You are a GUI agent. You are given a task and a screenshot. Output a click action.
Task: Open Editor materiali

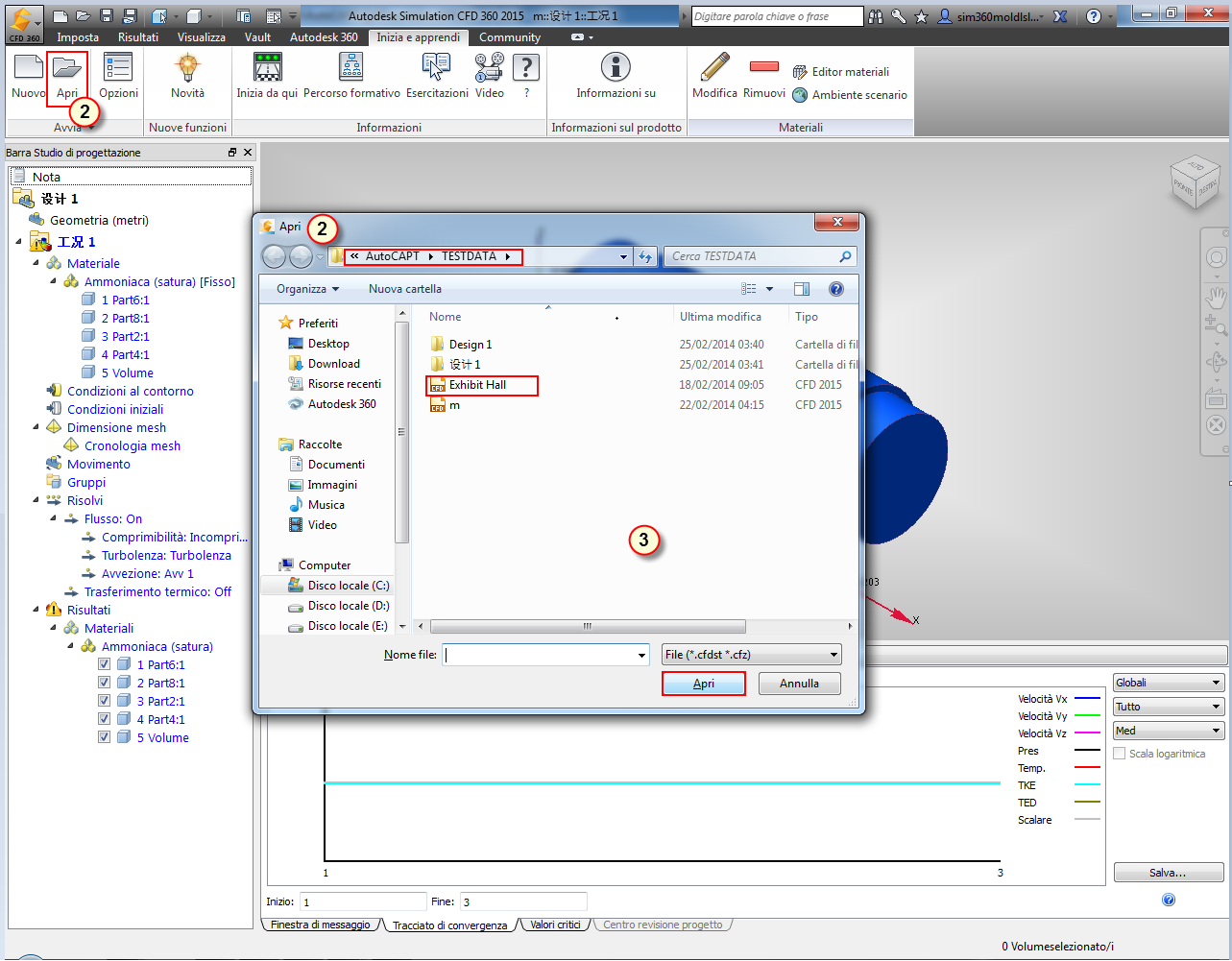click(841, 72)
